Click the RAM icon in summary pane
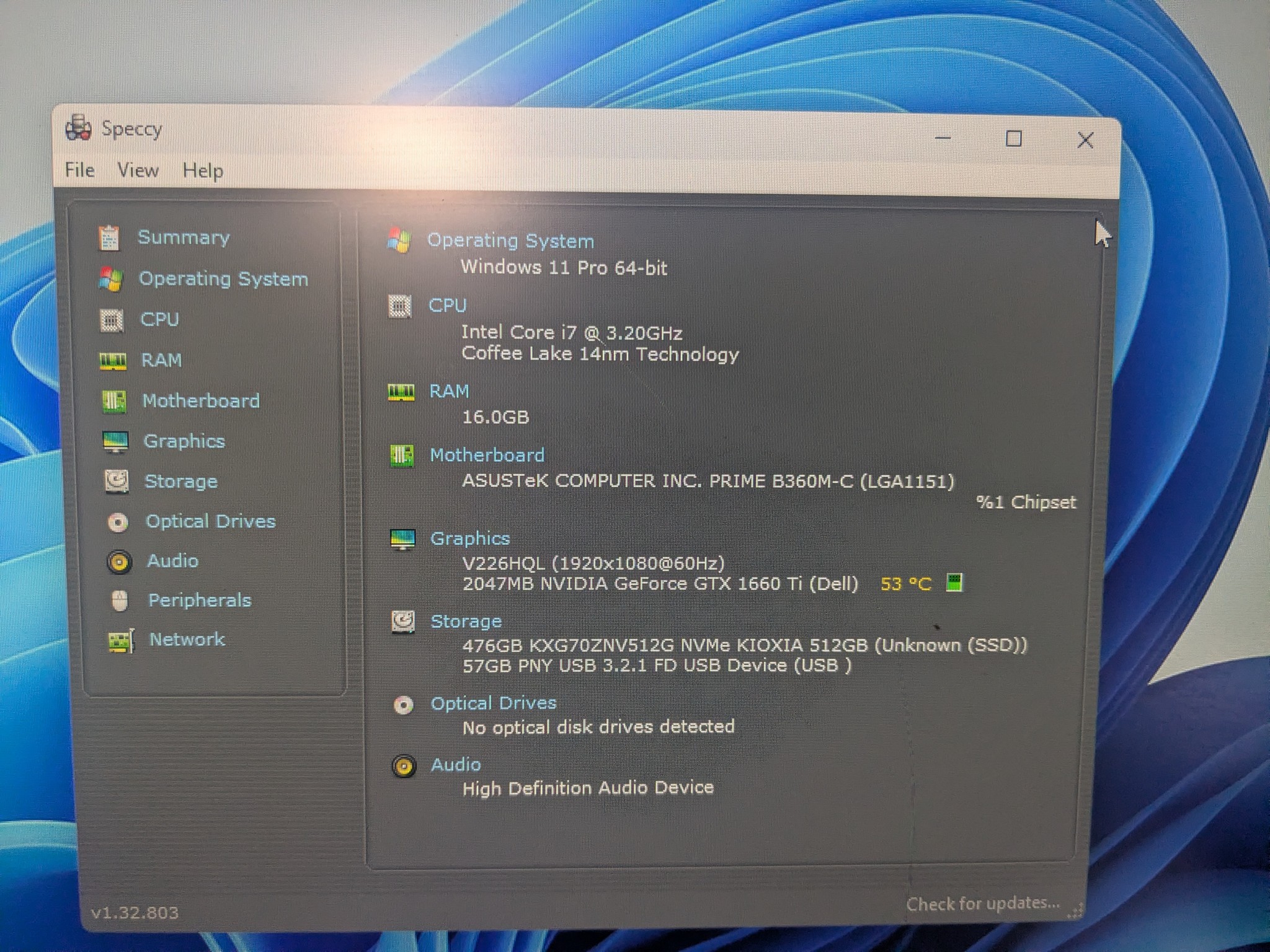The height and width of the screenshot is (952, 1270). click(401, 392)
